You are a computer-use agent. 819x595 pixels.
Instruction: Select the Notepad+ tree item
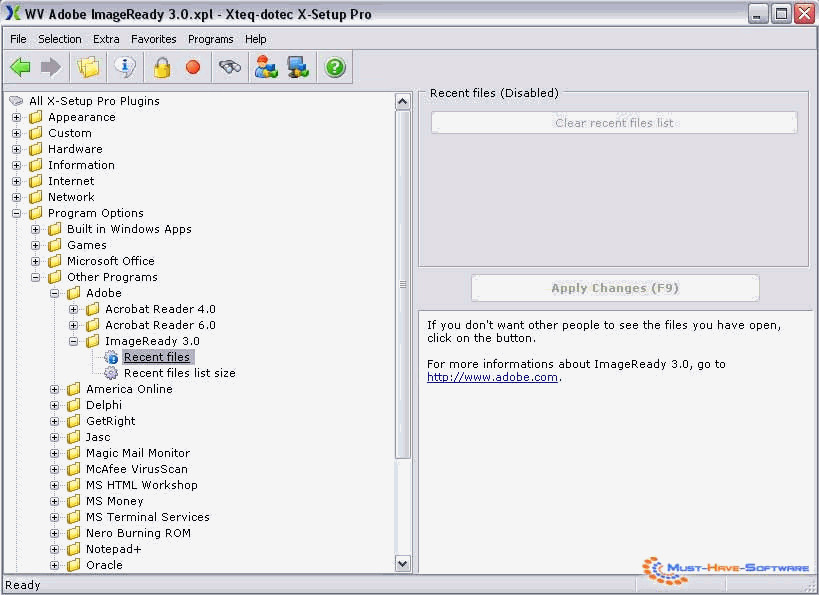pos(113,549)
